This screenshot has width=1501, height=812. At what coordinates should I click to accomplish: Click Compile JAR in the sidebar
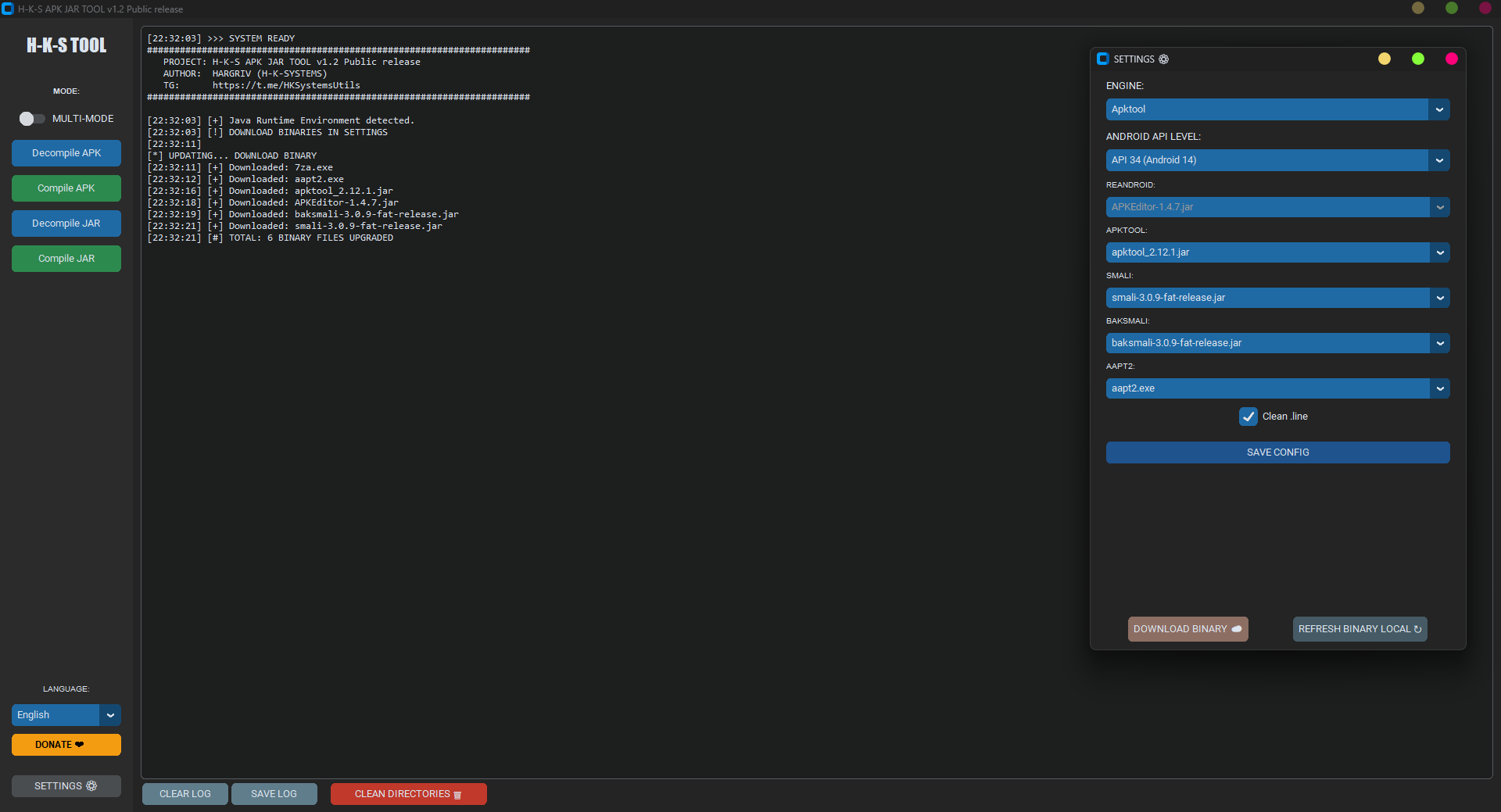point(66,258)
